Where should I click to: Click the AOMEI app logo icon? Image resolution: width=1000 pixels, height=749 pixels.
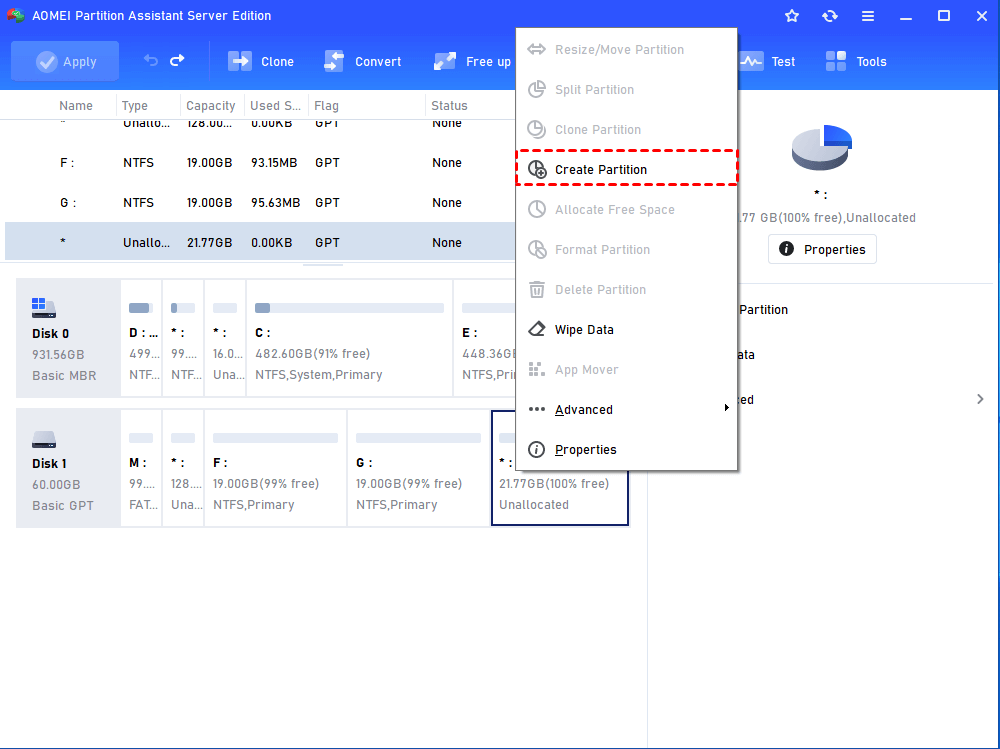(x=15, y=15)
